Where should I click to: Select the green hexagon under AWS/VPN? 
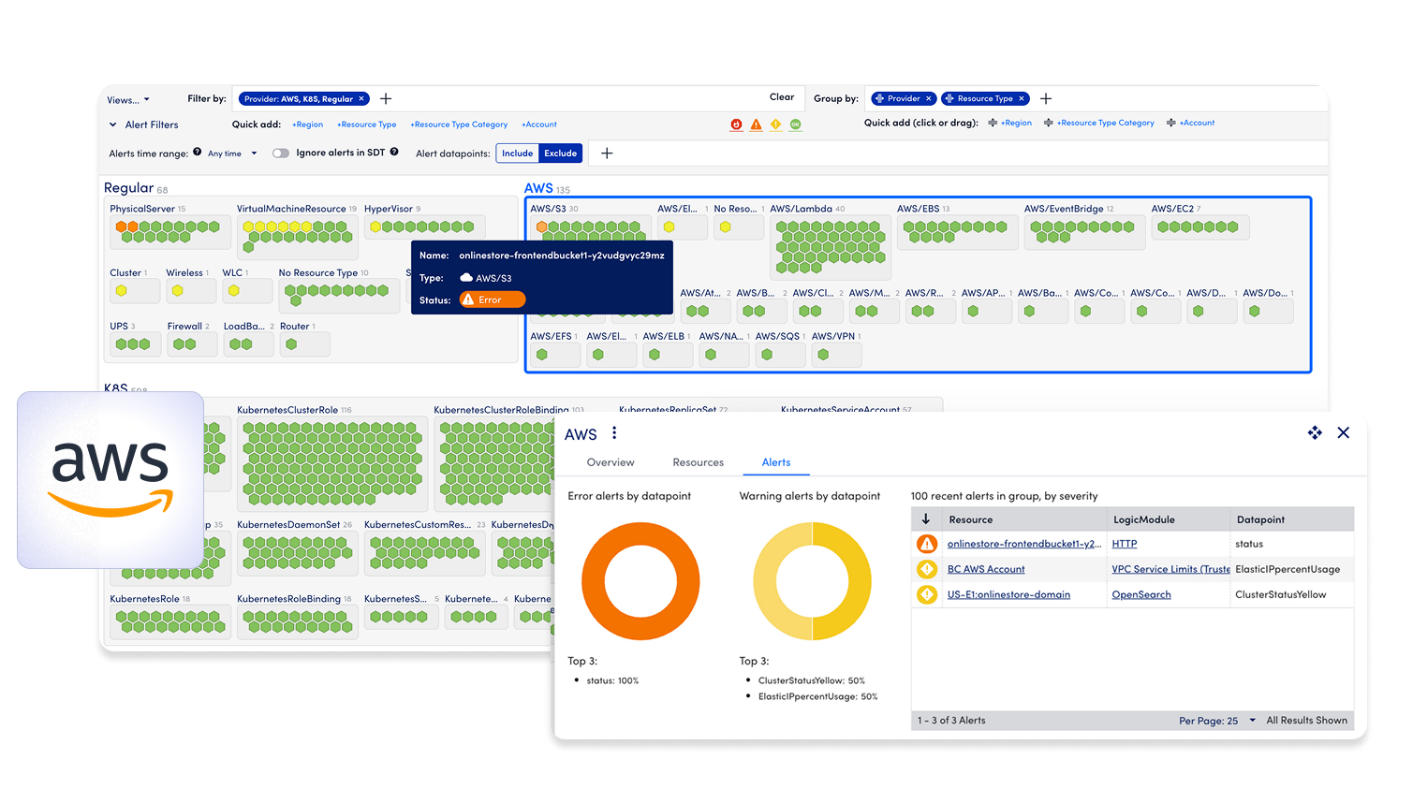(x=823, y=355)
